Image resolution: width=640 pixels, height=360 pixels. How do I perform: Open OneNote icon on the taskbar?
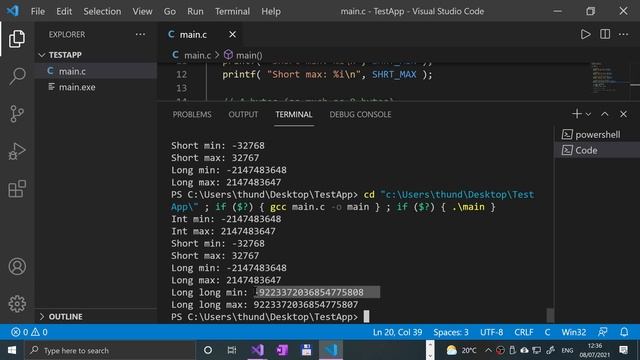(282, 350)
